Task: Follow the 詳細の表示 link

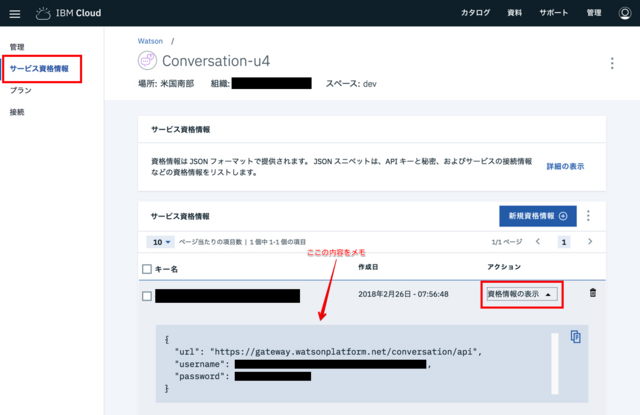Action: (x=565, y=166)
